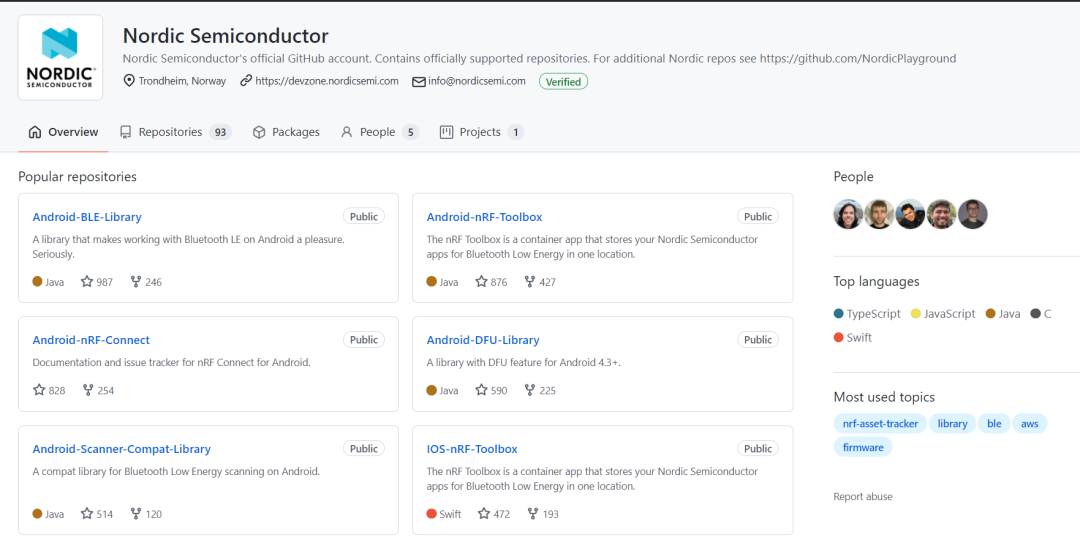Image resolution: width=1080 pixels, height=543 pixels.
Task: Open the fifth People member avatar
Action: (973, 214)
